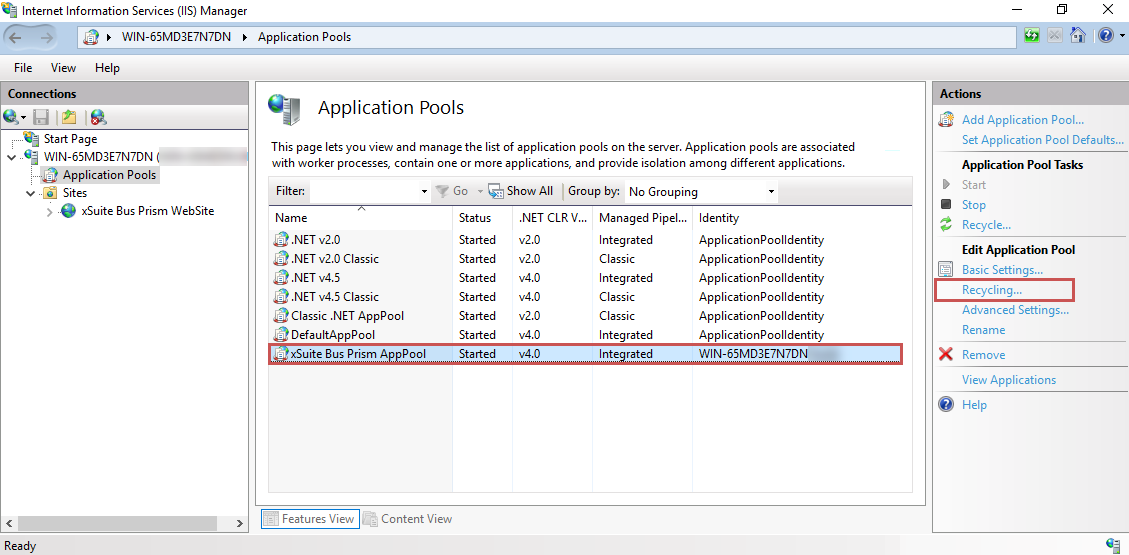
Task: Open the Help menu
Action: [x=107, y=68]
